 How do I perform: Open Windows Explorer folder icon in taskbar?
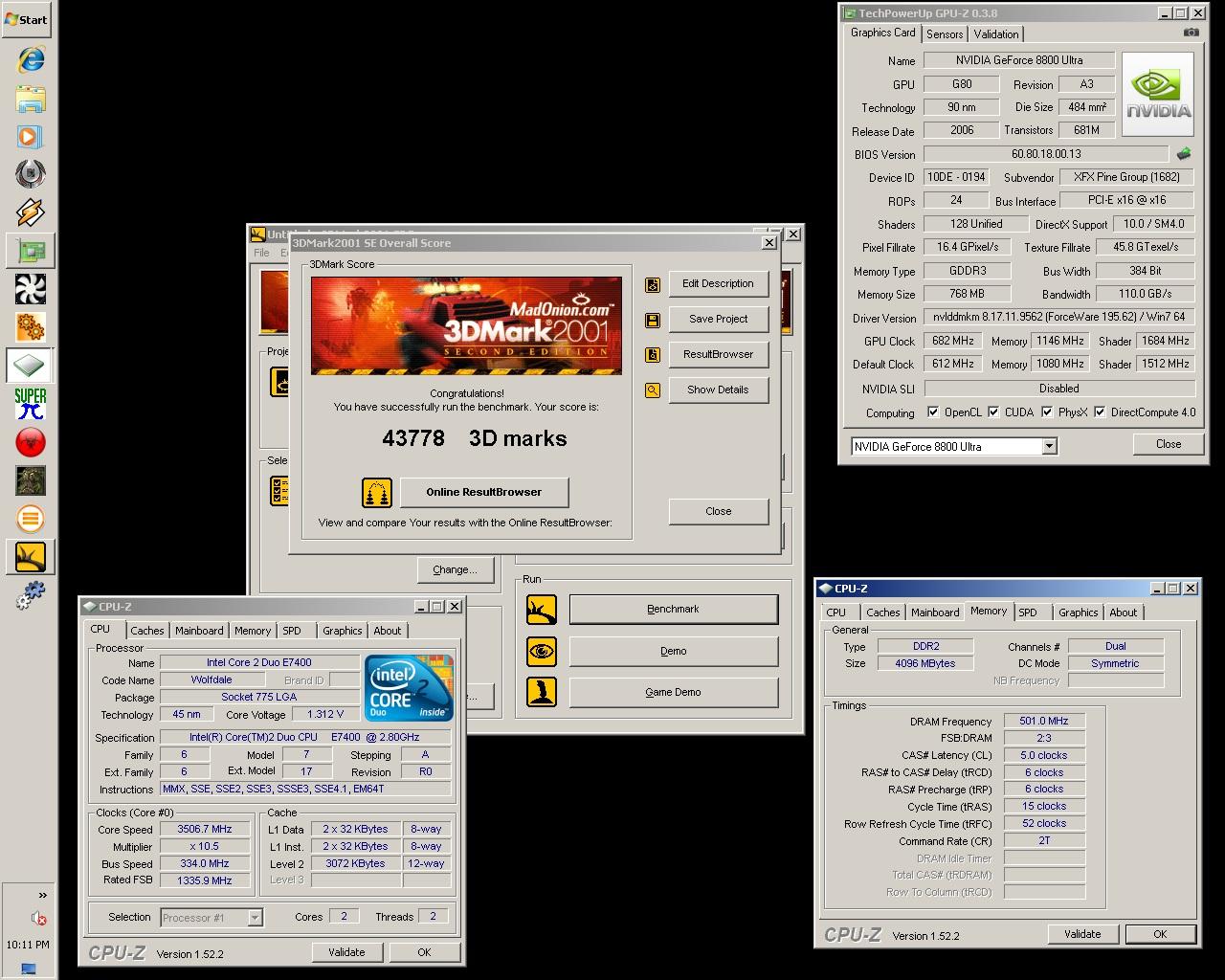pyautogui.click(x=30, y=98)
